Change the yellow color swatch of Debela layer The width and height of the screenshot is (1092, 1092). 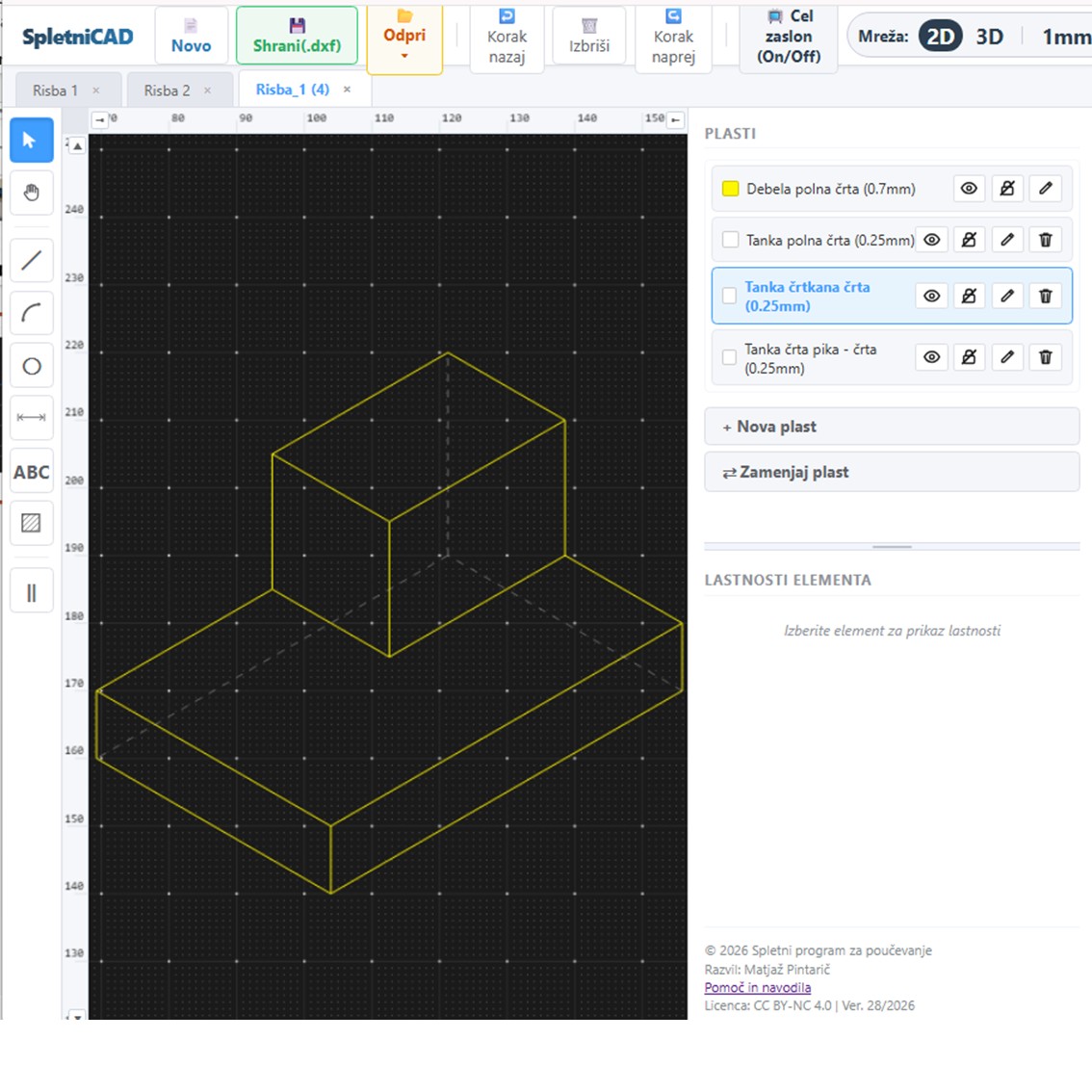coord(730,189)
